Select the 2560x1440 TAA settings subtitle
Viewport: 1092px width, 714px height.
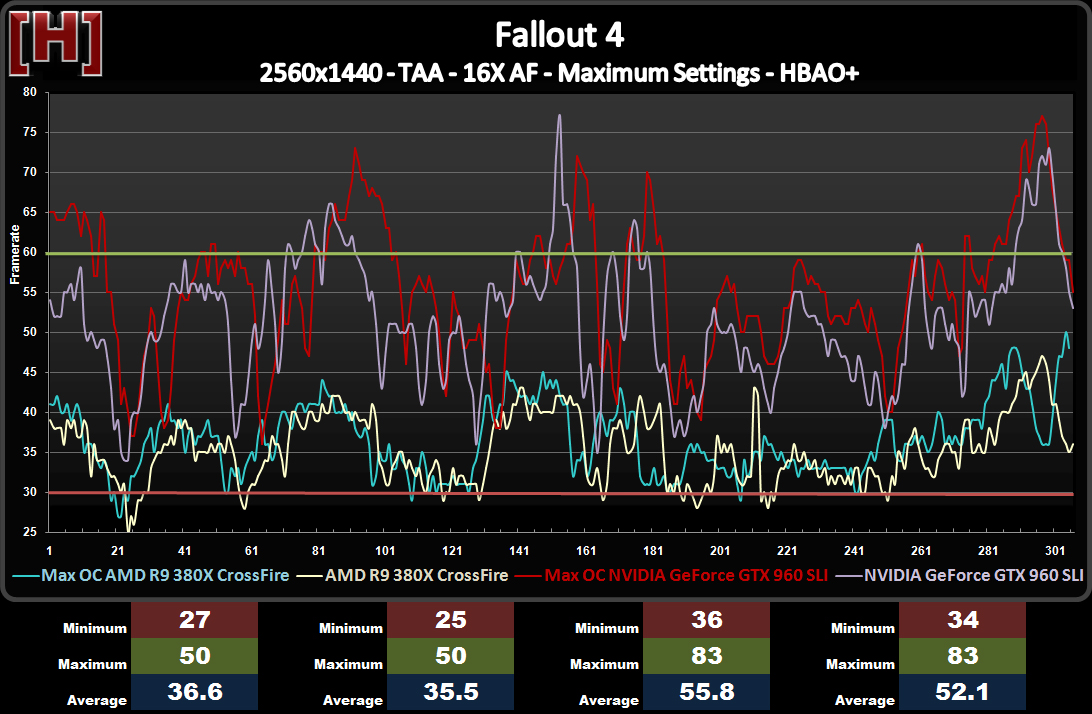[x=559, y=72]
